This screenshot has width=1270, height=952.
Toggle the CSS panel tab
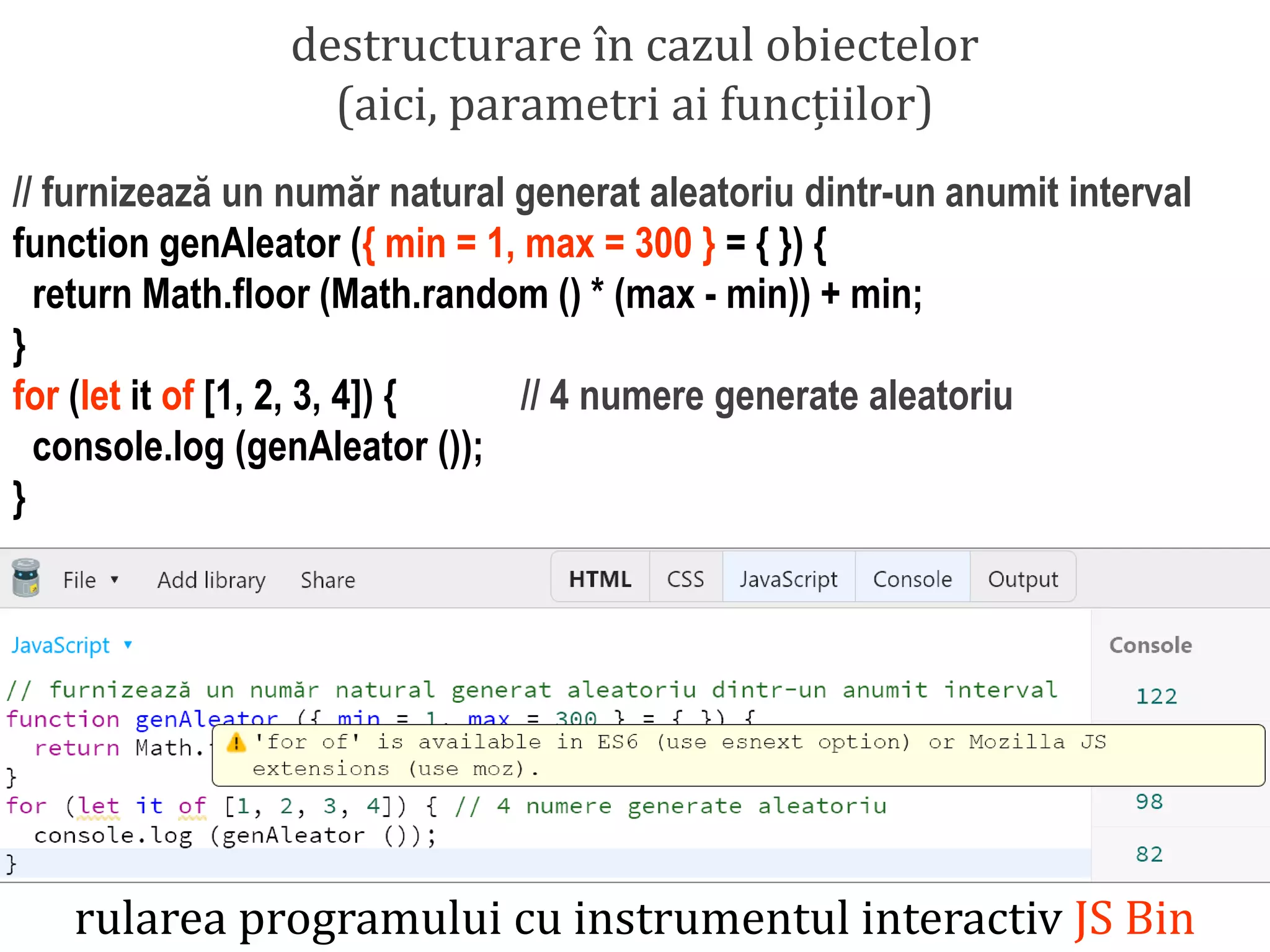[x=685, y=579]
